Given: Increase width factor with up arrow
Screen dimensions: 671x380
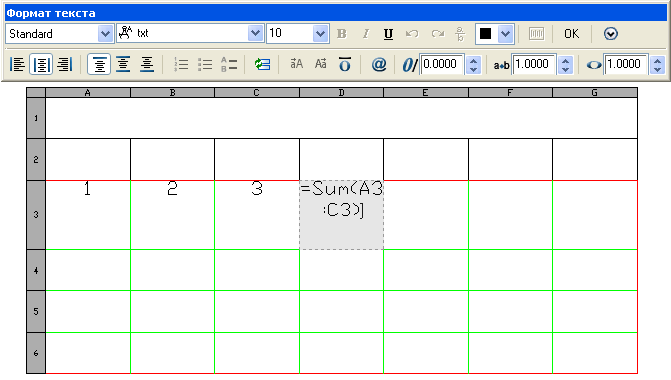Looking at the screenshot, I should pos(657,60).
